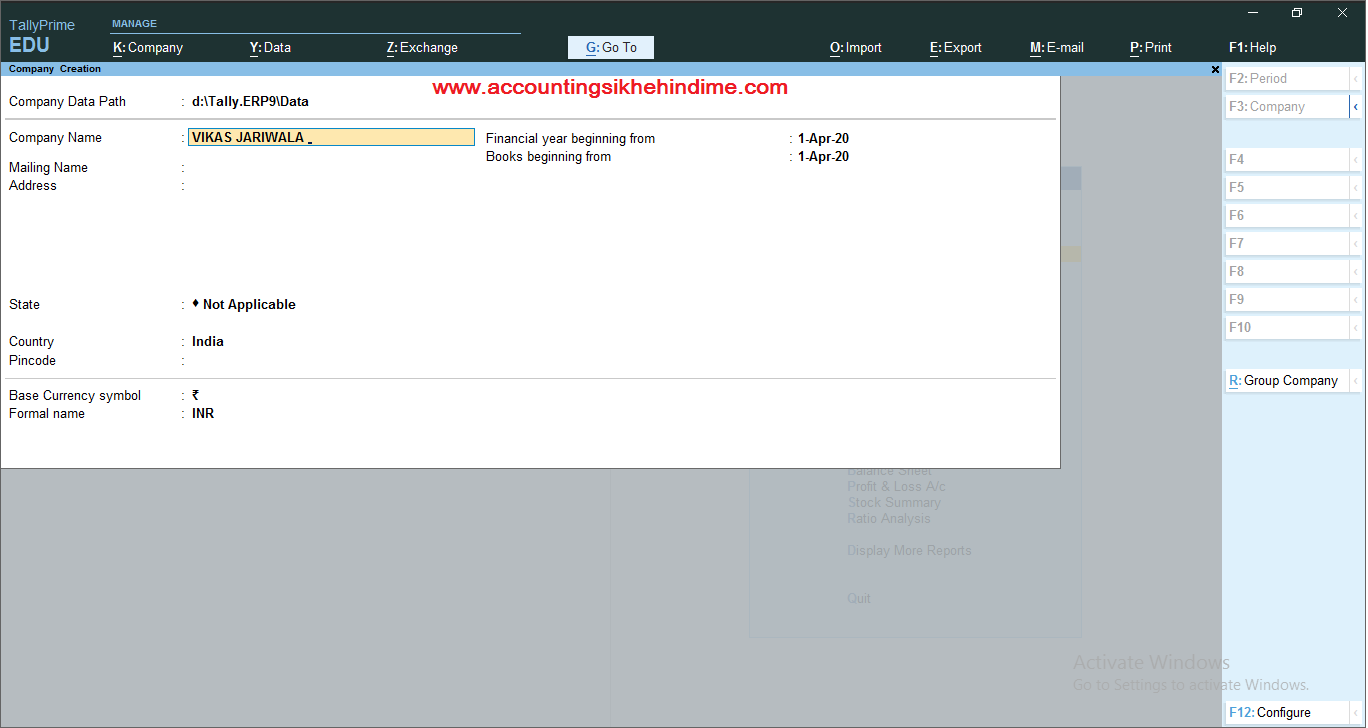The width and height of the screenshot is (1368, 728).
Task: Expand the arrow next to F12: Configure
Action: tap(1356, 713)
